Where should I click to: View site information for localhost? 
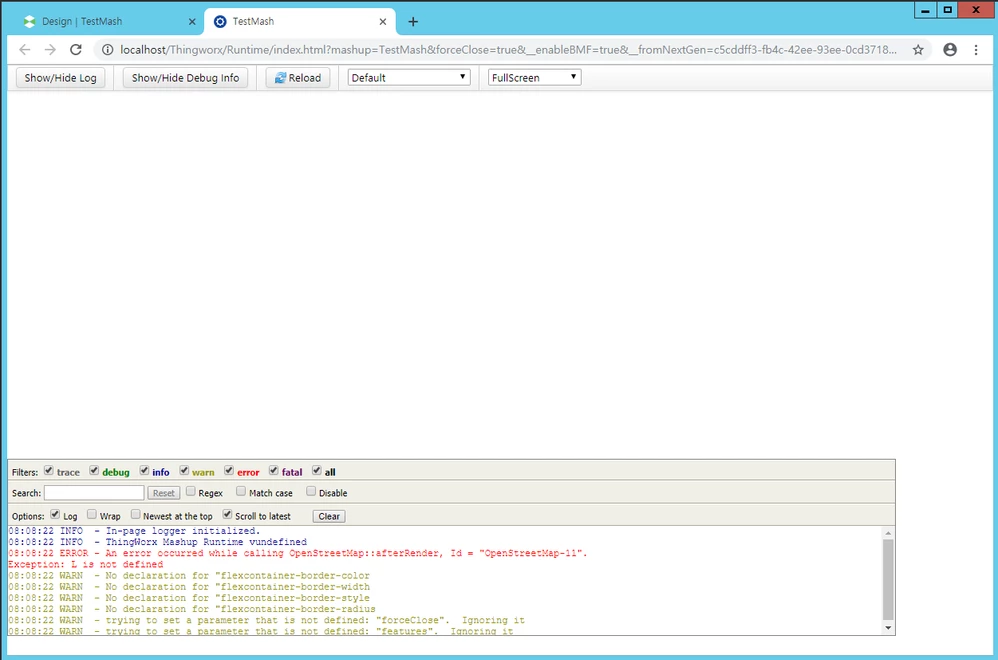[x=108, y=50]
